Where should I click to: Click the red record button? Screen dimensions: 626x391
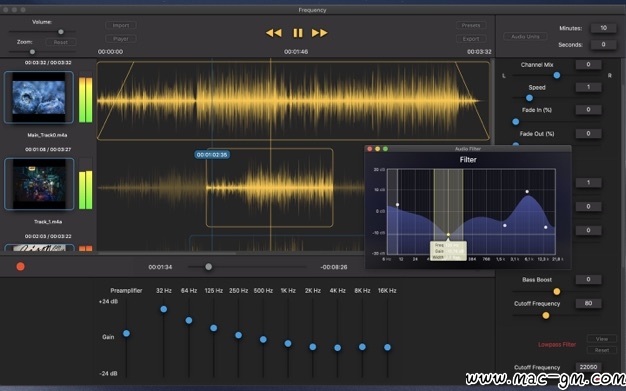pyautogui.click(x=20, y=266)
